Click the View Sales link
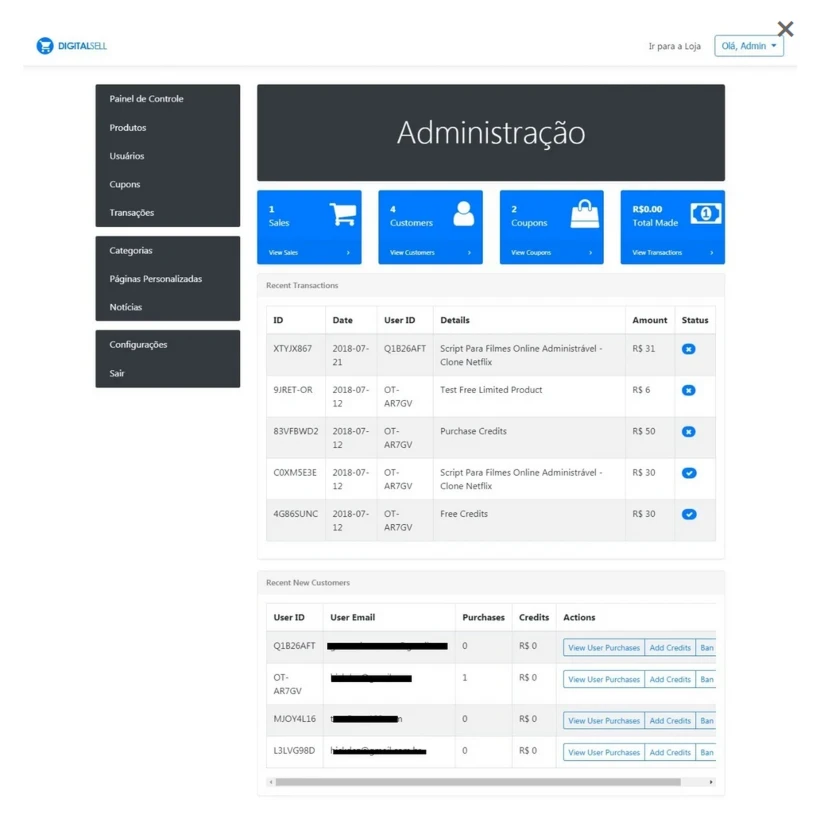 pyautogui.click(x=283, y=253)
